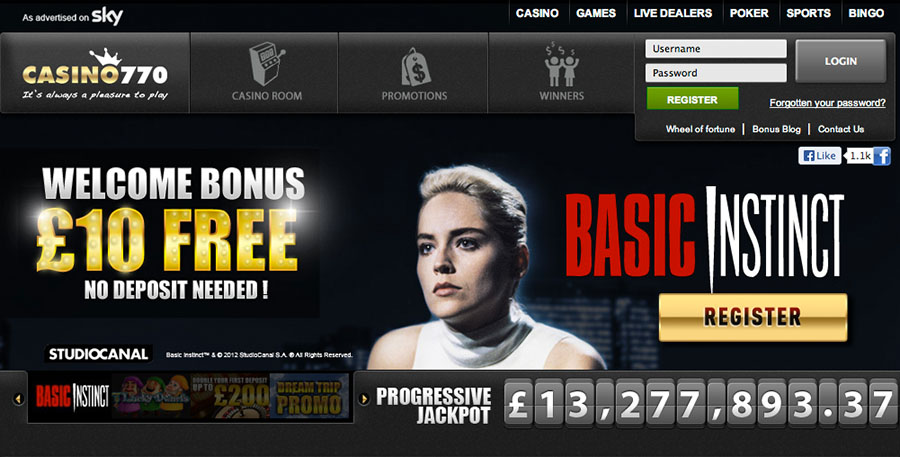The height and width of the screenshot is (457, 900).
Task: Open the Casino Room slot machine icon
Action: click(x=266, y=64)
